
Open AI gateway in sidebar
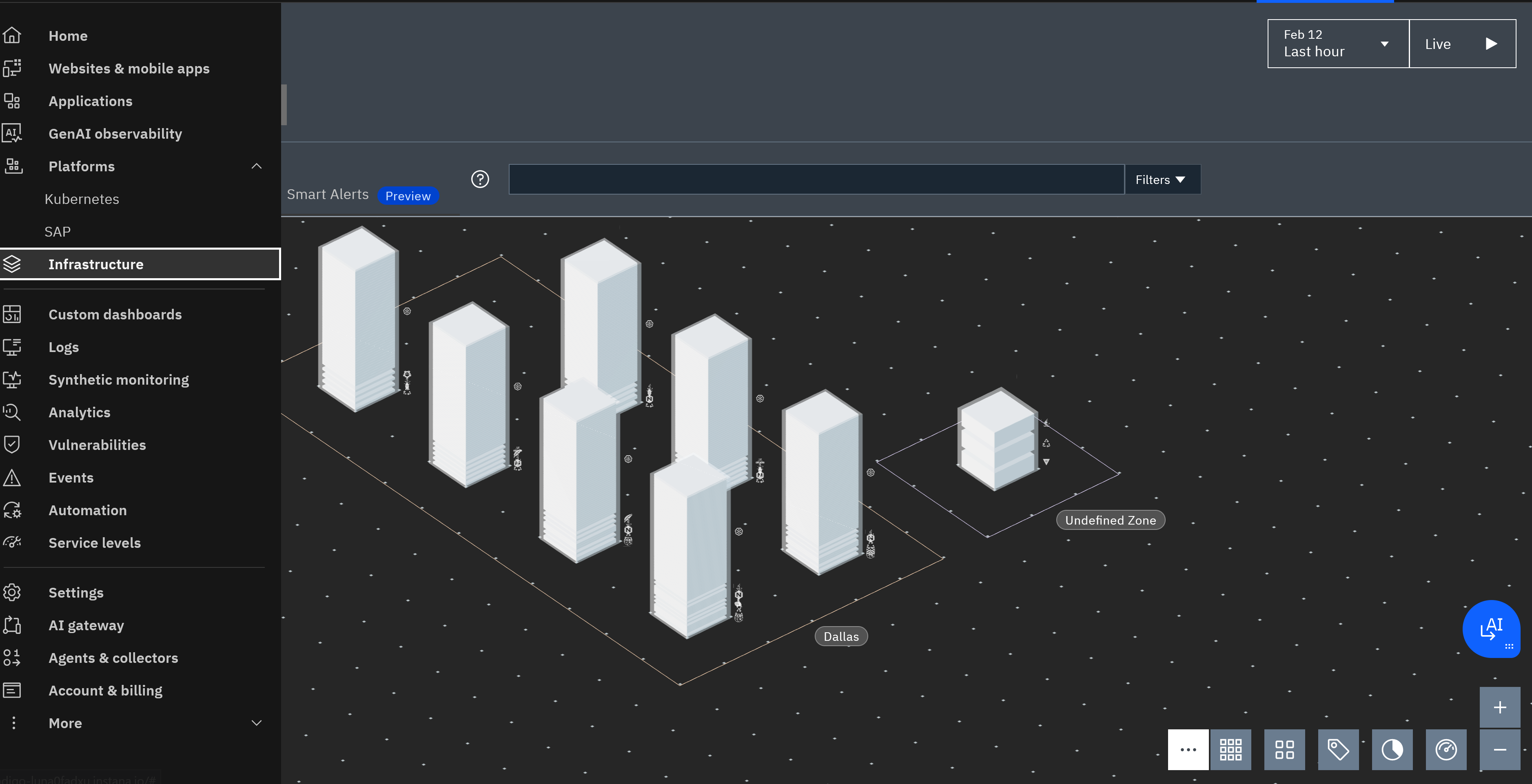tap(140, 625)
